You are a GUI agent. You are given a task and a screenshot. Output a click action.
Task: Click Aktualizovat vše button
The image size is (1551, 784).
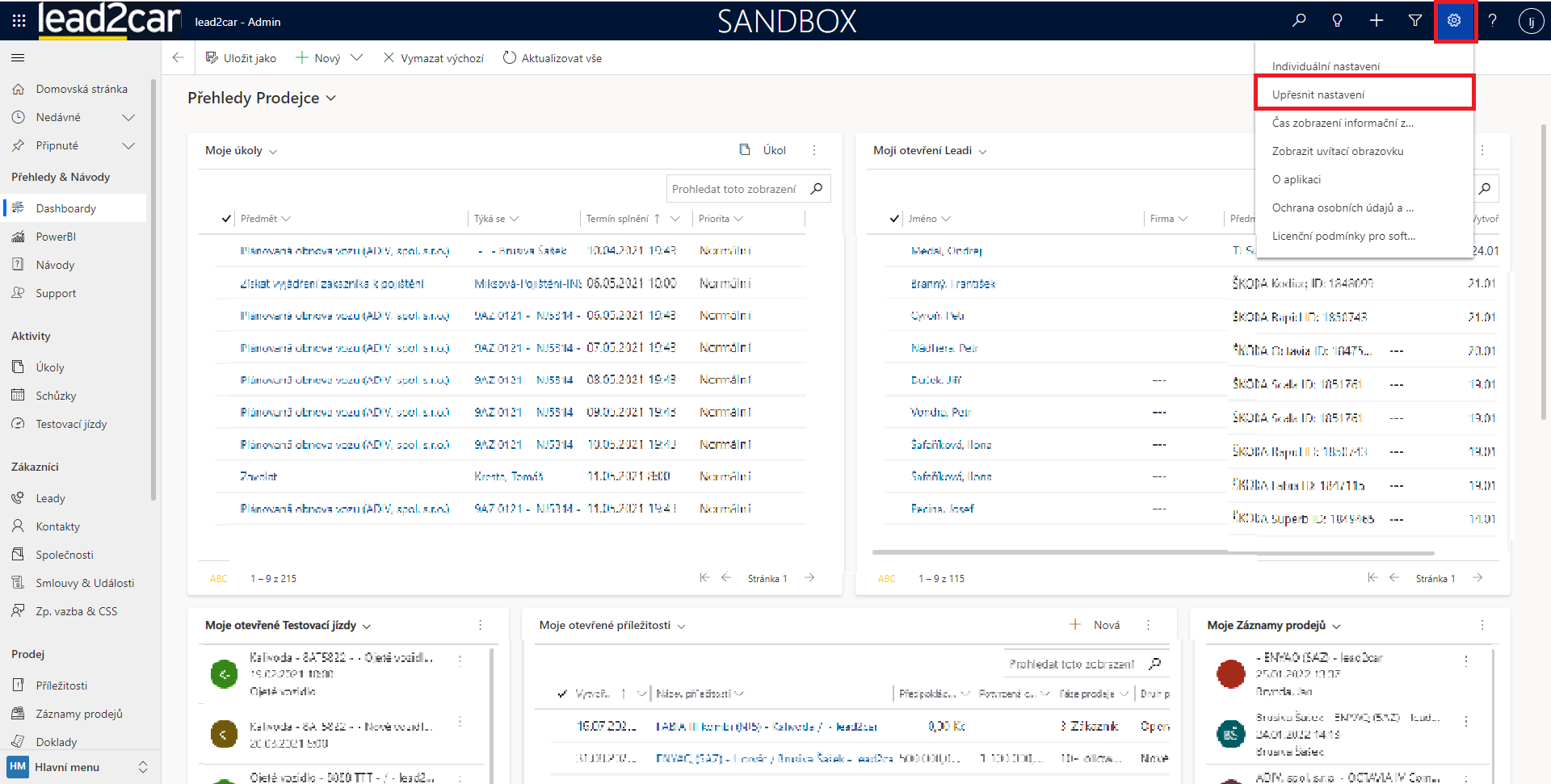click(553, 58)
